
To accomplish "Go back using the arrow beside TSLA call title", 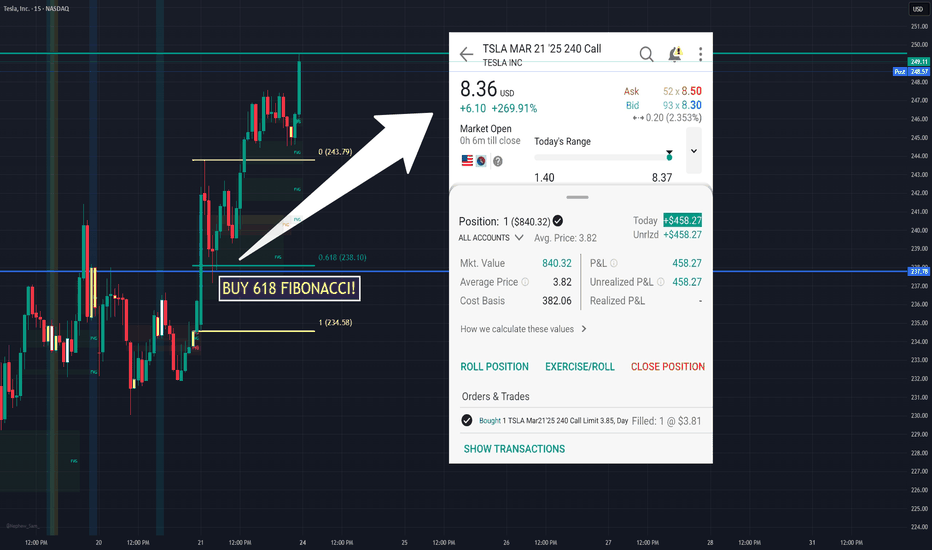I will click(x=466, y=54).
